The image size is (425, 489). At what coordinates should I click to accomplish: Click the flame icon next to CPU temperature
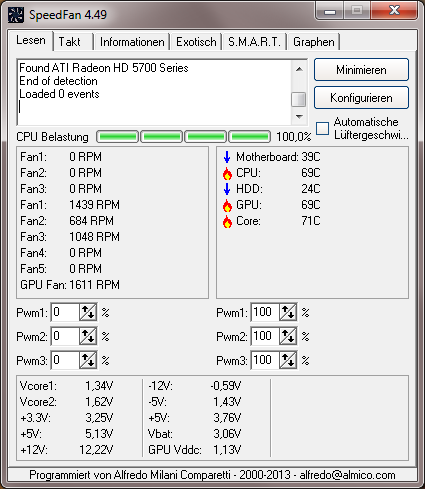click(x=227, y=173)
